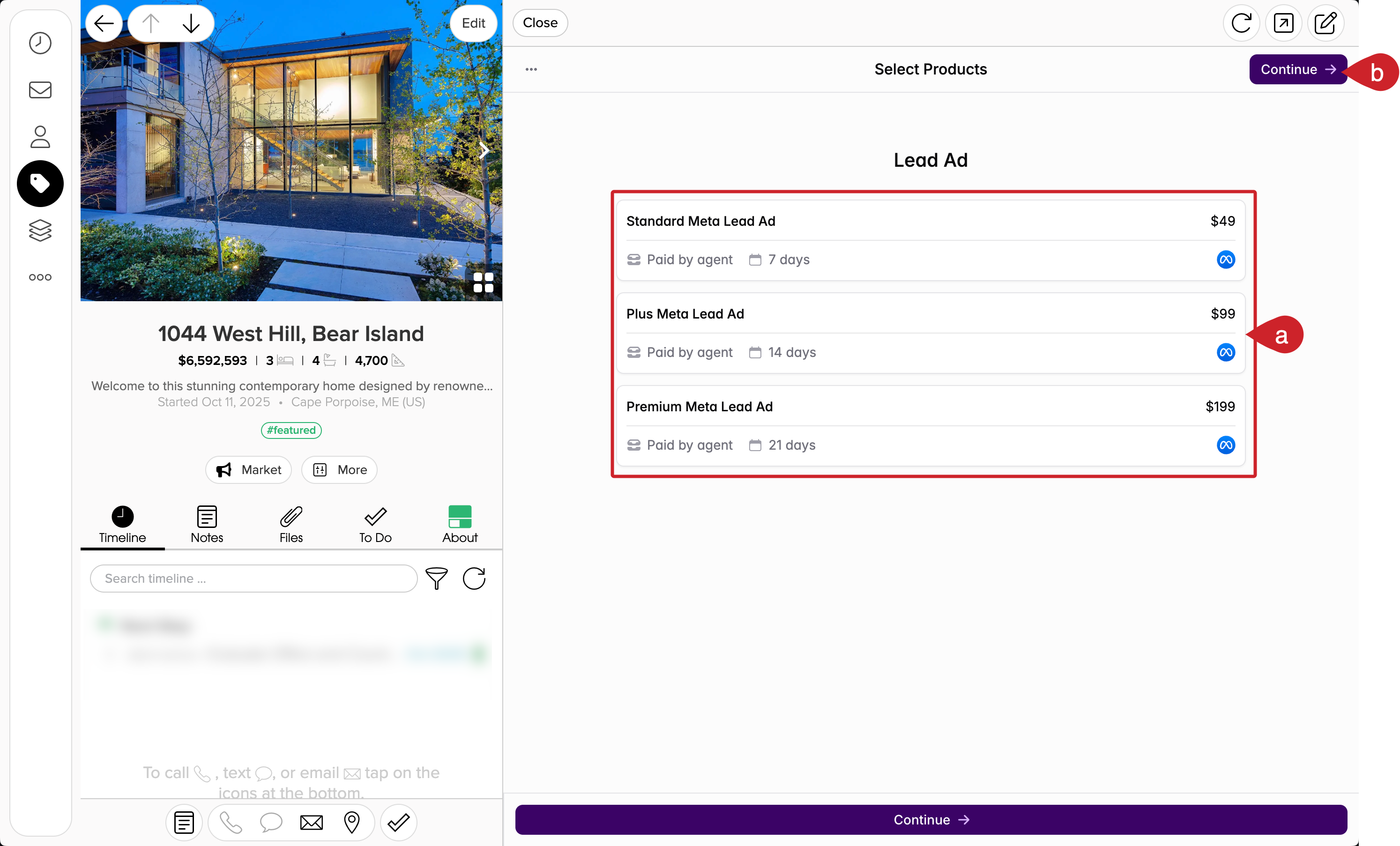Click the compose edit pencil icon
Viewport: 1400px width, 846px height.
1326,23
